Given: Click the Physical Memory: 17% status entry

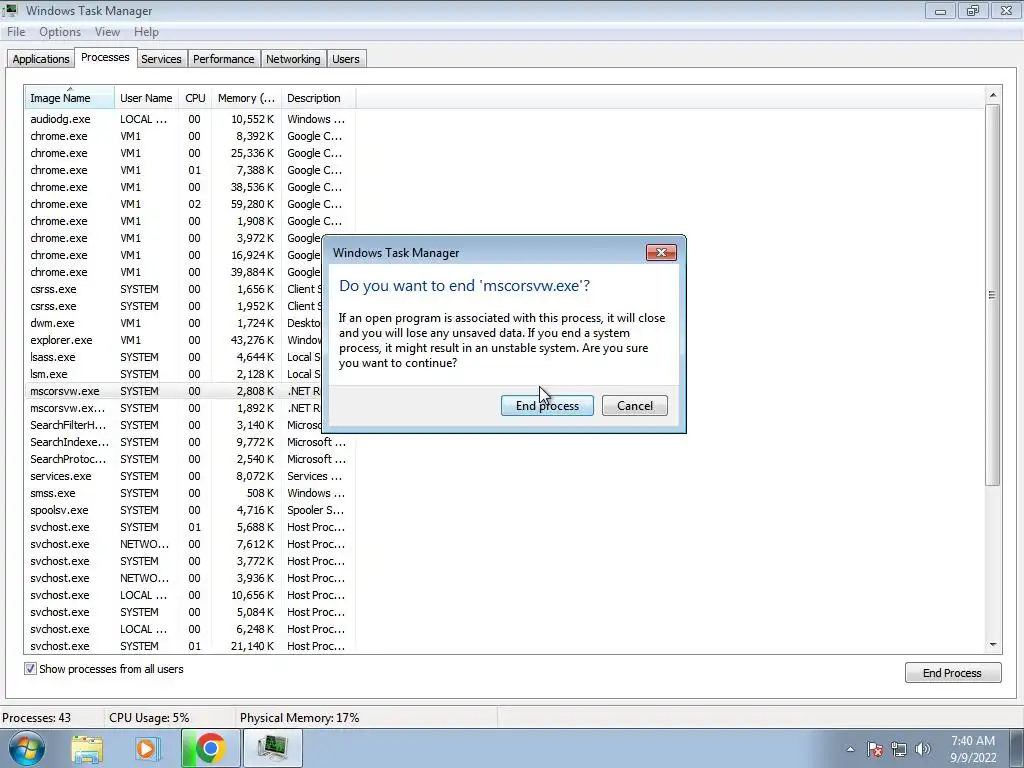Looking at the screenshot, I should point(300,718).
